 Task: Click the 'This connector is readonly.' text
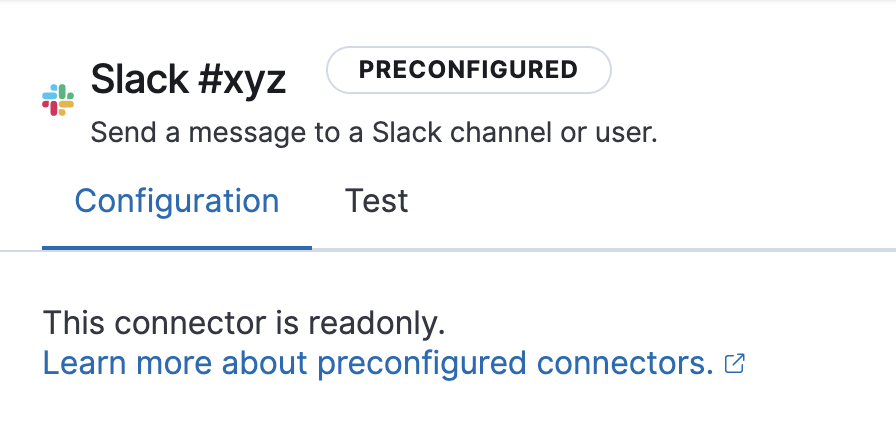point(243,324)
